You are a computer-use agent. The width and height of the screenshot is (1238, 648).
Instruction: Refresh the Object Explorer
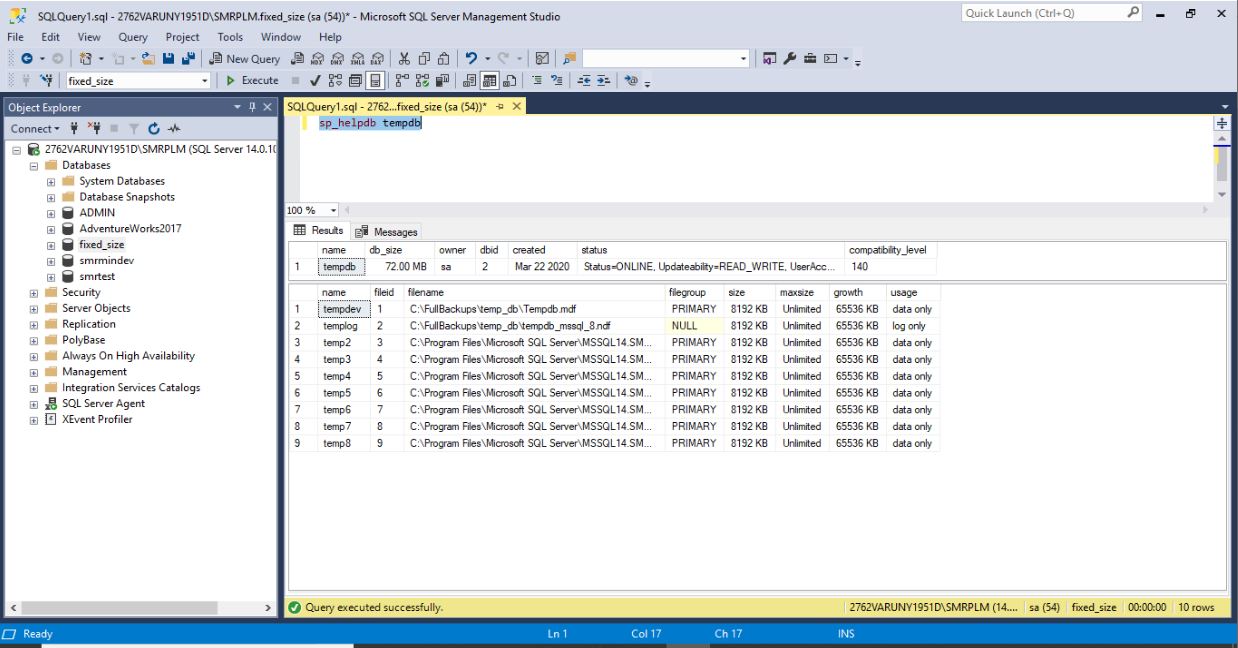(153, 128)
